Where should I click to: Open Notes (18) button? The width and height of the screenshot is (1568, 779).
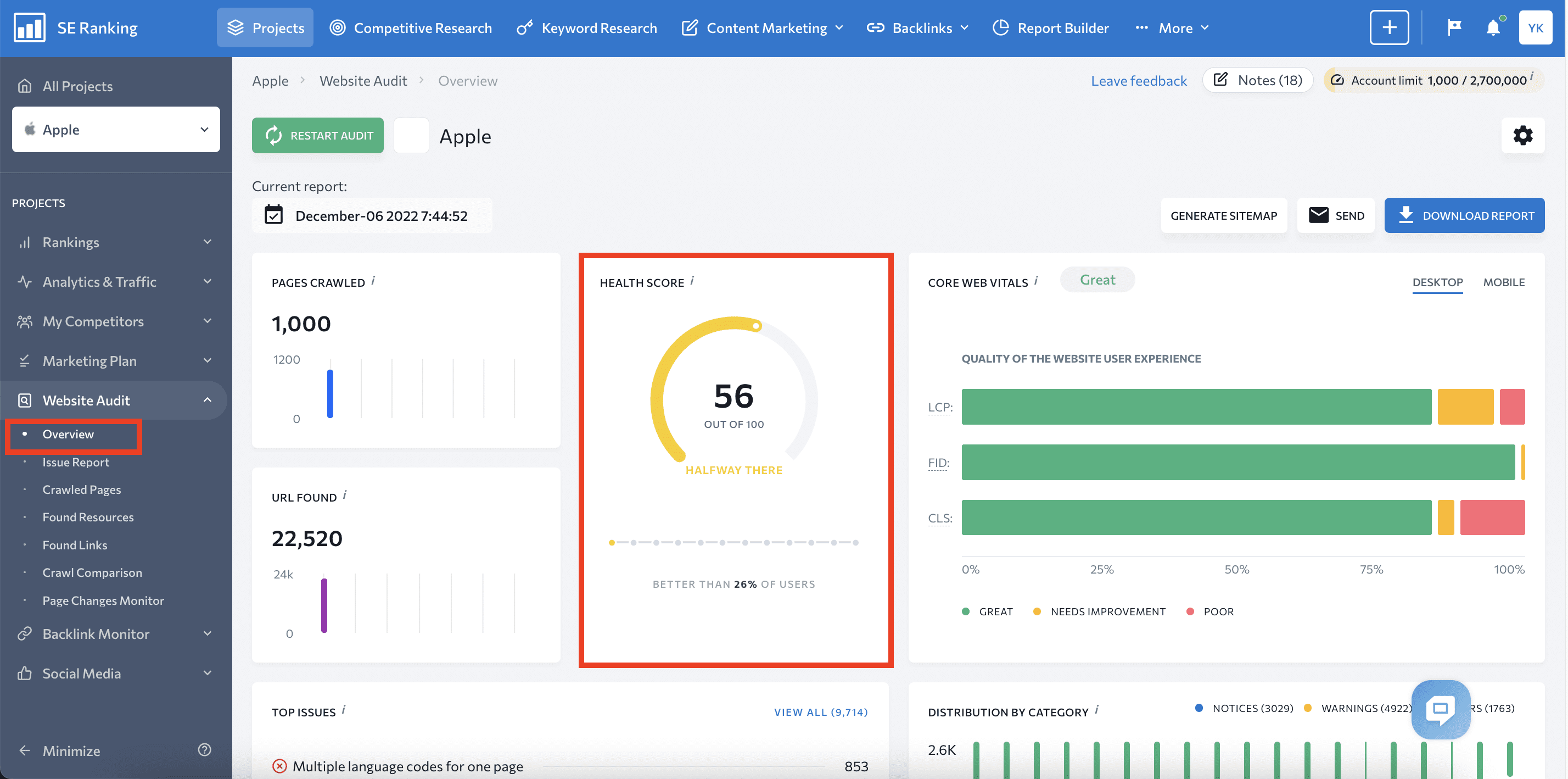[1258, 80]
